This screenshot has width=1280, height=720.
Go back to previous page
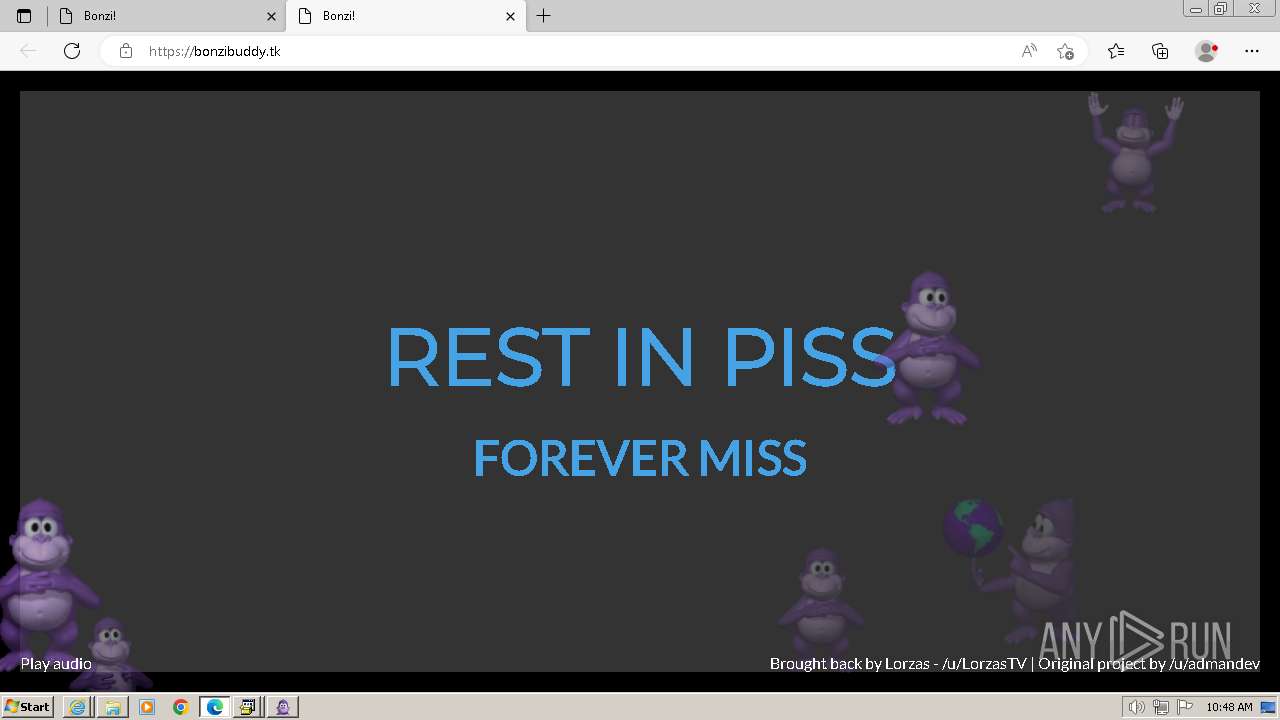(28, 51)
